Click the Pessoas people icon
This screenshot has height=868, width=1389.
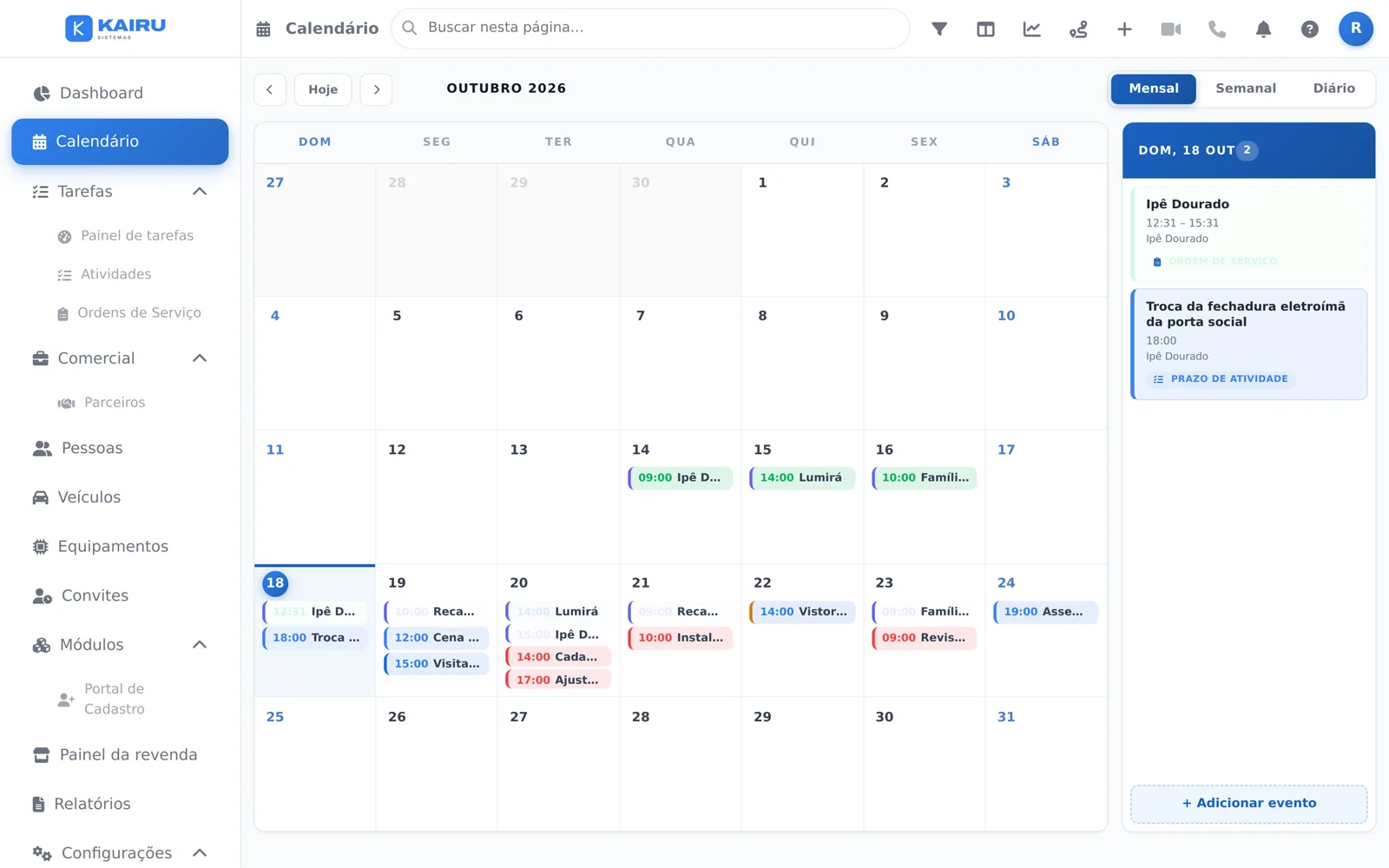click(x=42, y=449)
